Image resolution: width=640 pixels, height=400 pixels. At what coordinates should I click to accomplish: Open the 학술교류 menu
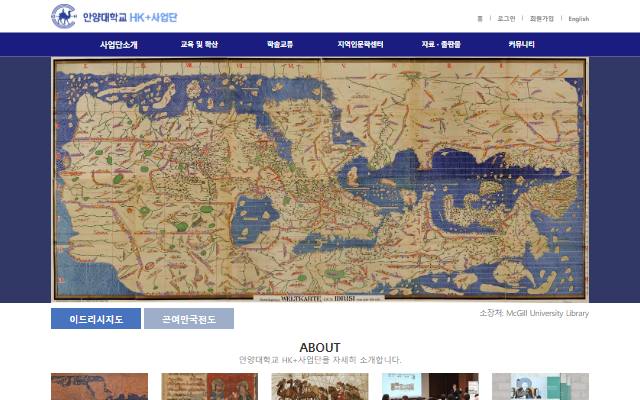[280, 44]
